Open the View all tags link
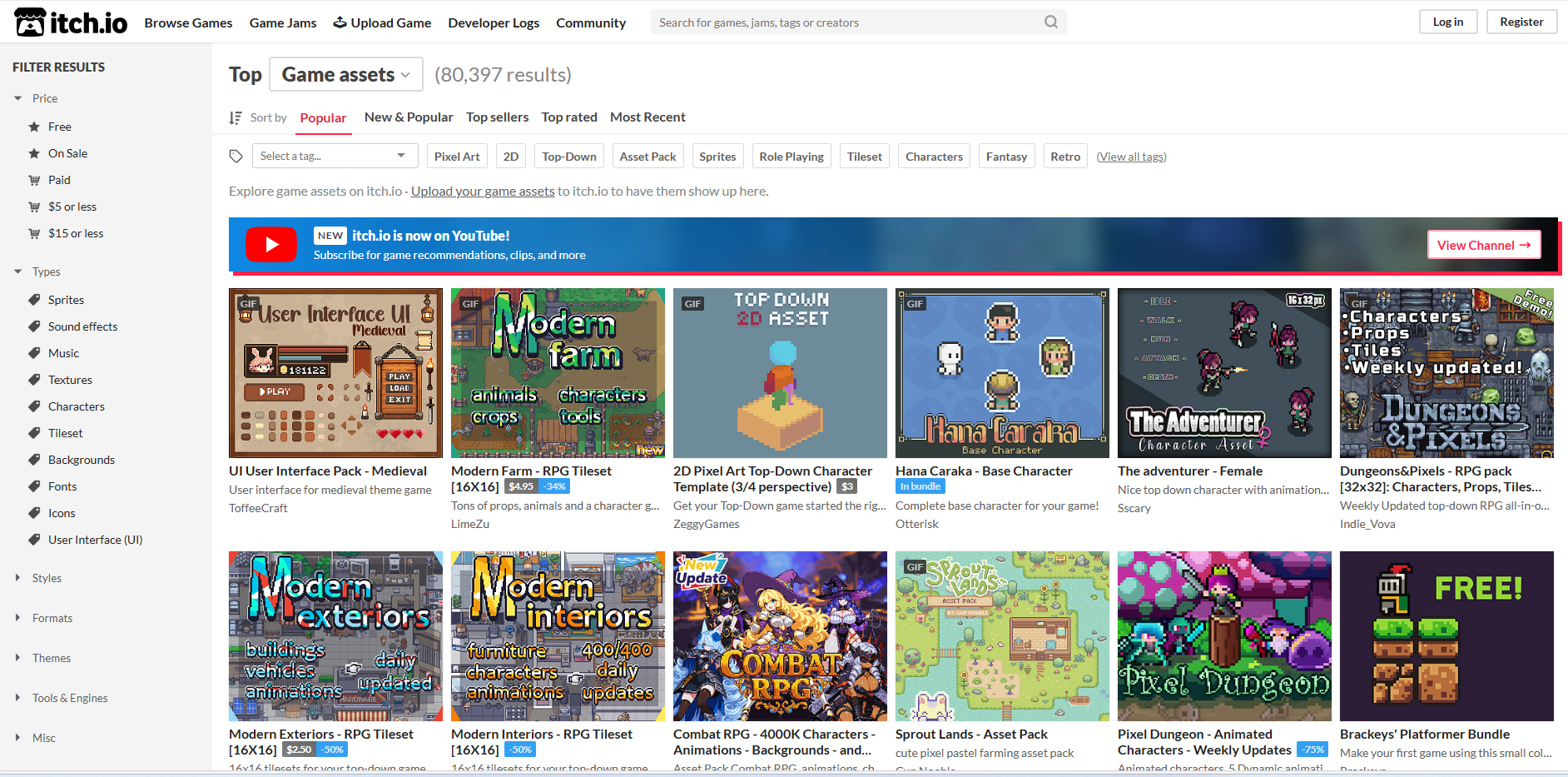Image resolution: width=1568 pixels, height=777 pixels. pyautogui.click(x=1131, y=157)
